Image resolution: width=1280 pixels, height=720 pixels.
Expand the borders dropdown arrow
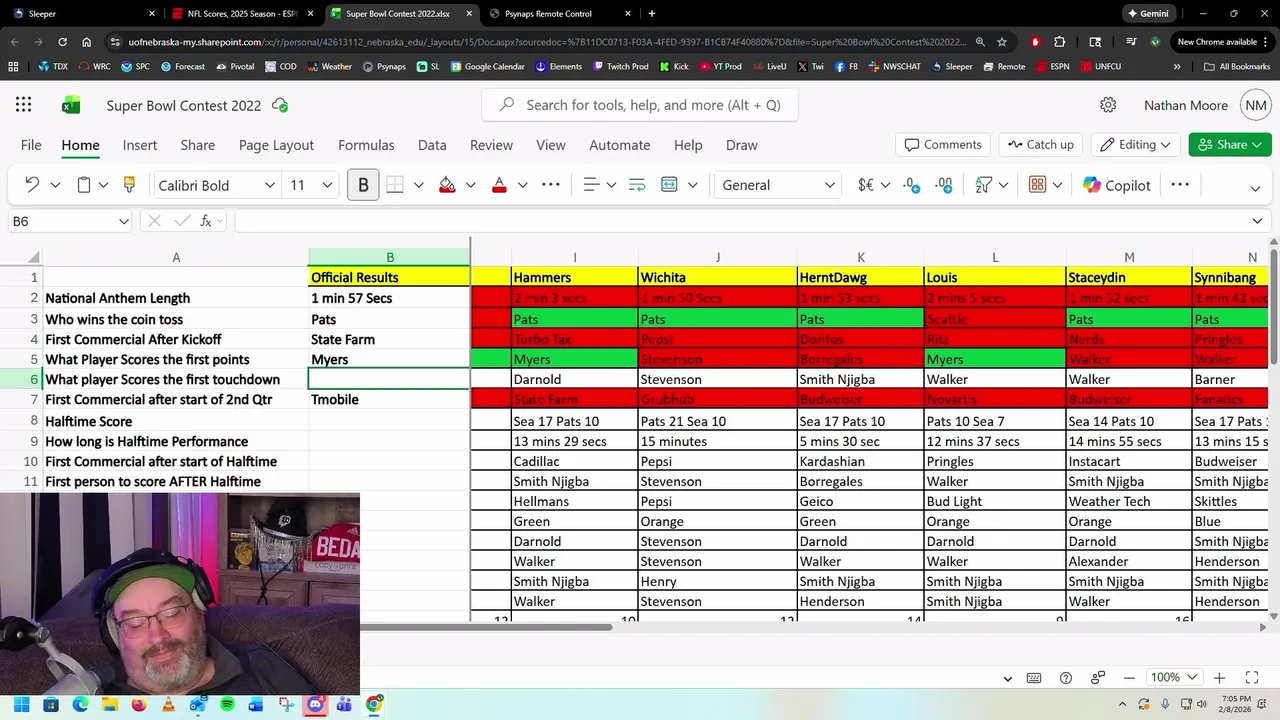[418, 185]
